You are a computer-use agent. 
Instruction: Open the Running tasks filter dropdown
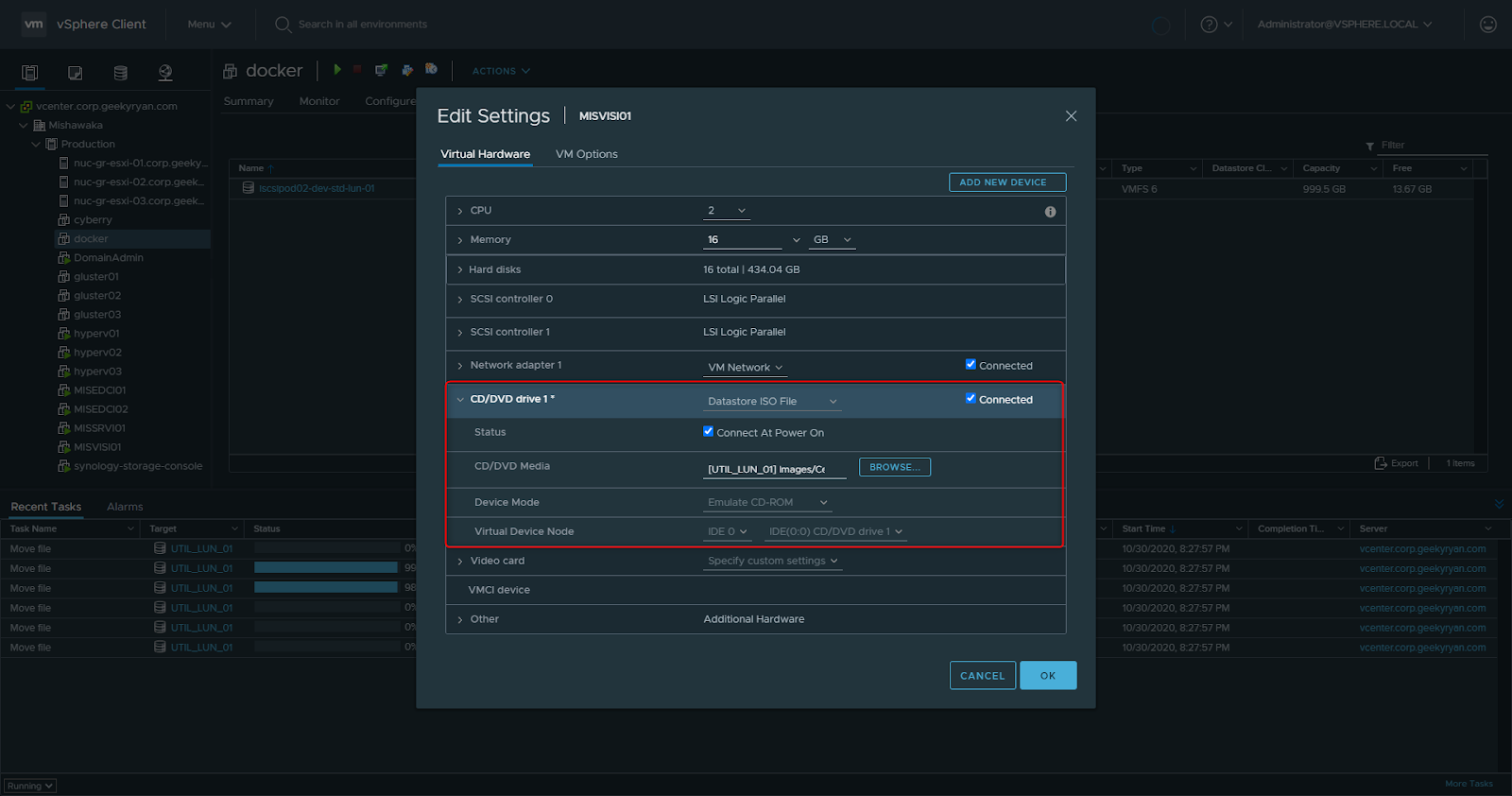click(30, 786)
